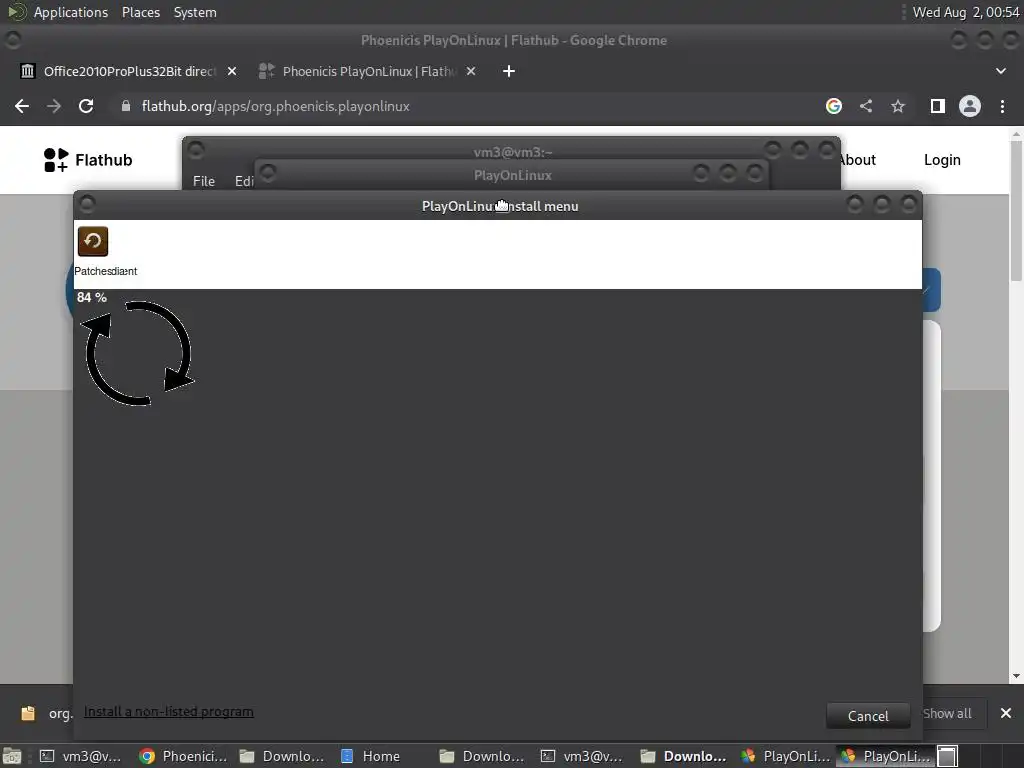
Task: Open the downloaded org. file item
Action: (46, 713)
